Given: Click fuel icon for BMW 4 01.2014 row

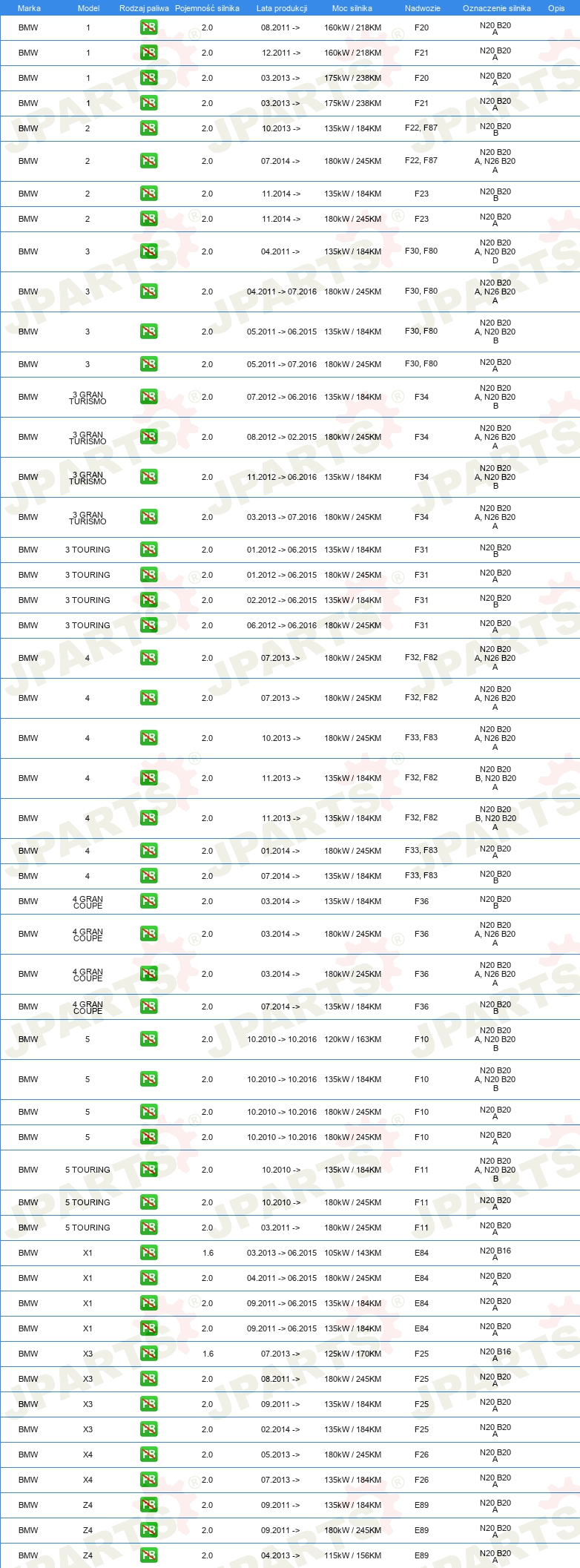Looking at the screenshot, I should pos(148,851).
